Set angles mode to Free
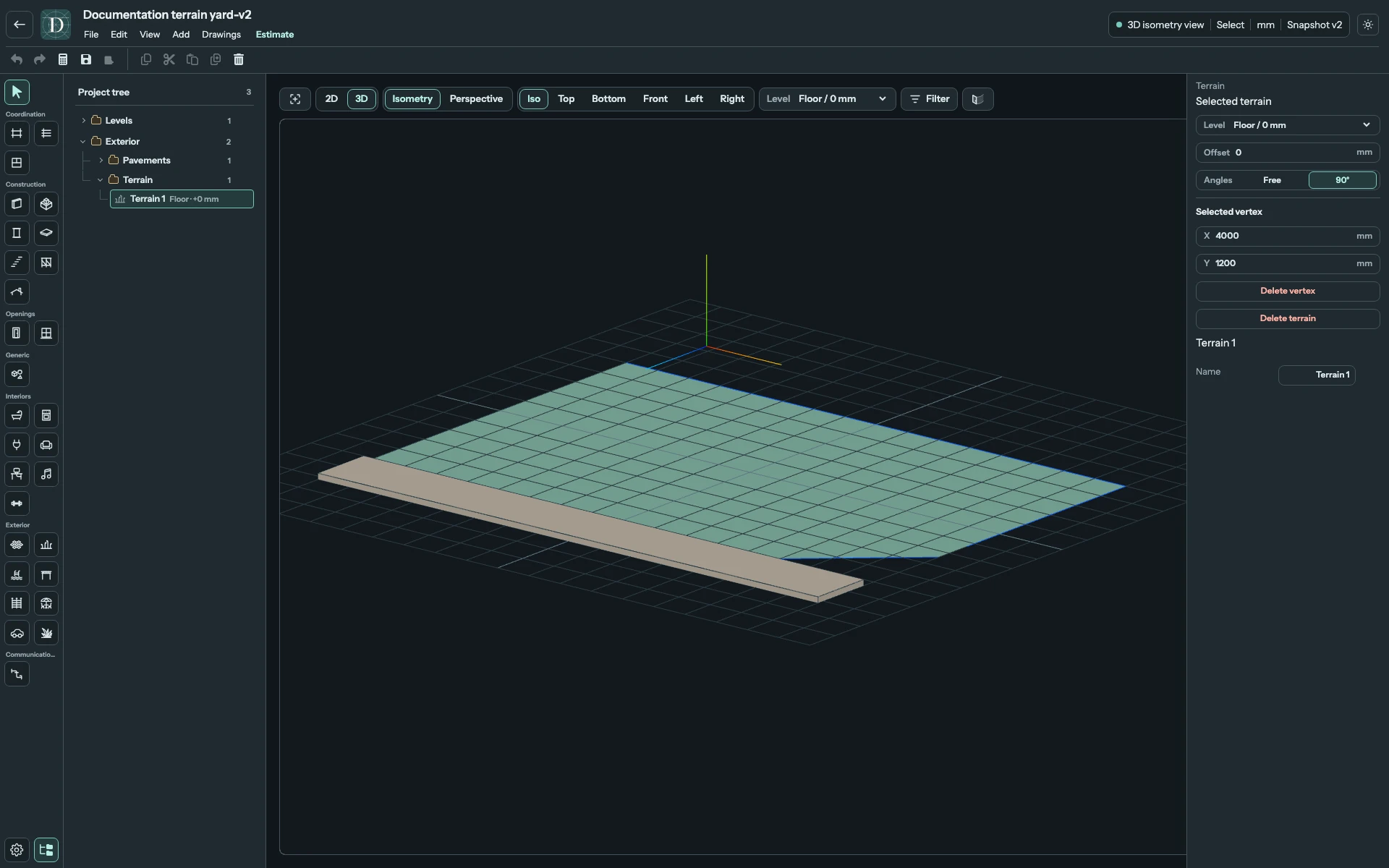The width and height of the screenshot is (1389, 868). [1272, 180]
